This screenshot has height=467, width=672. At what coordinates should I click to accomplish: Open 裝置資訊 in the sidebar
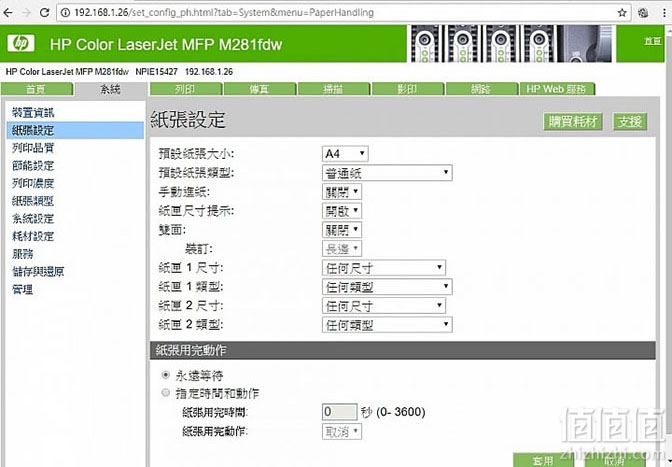click(x=33, y=113)
